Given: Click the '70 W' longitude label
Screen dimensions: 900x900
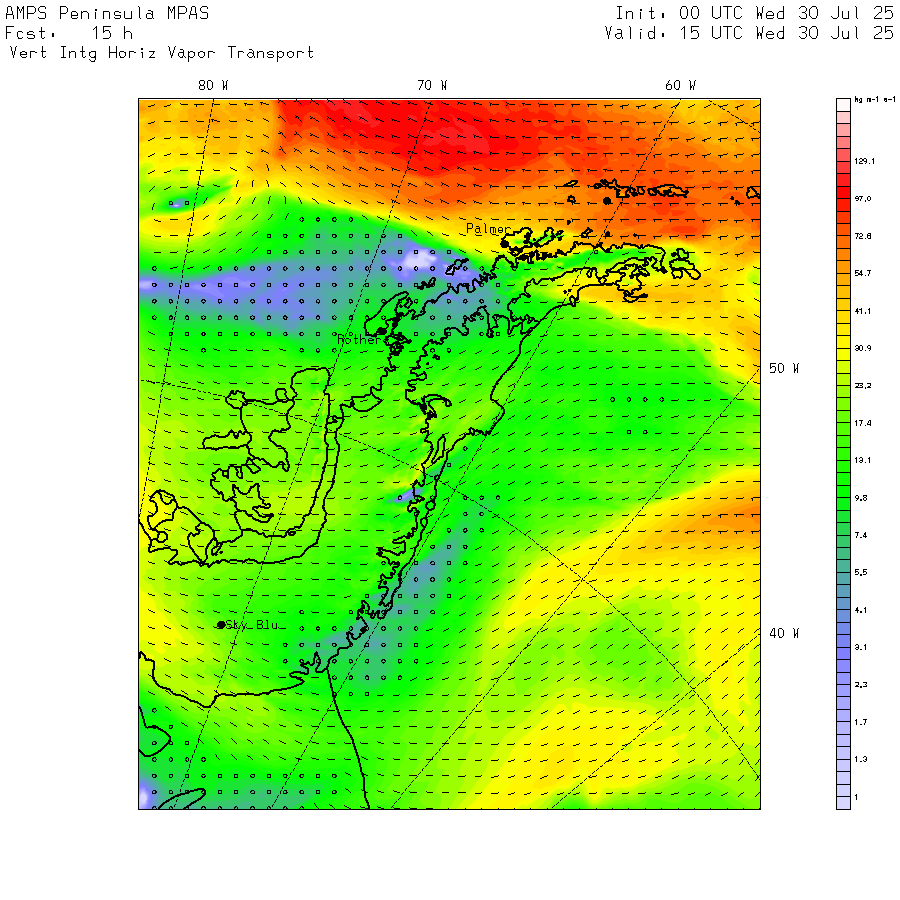Looking at the screenshot, I should [x=432, y=86].
